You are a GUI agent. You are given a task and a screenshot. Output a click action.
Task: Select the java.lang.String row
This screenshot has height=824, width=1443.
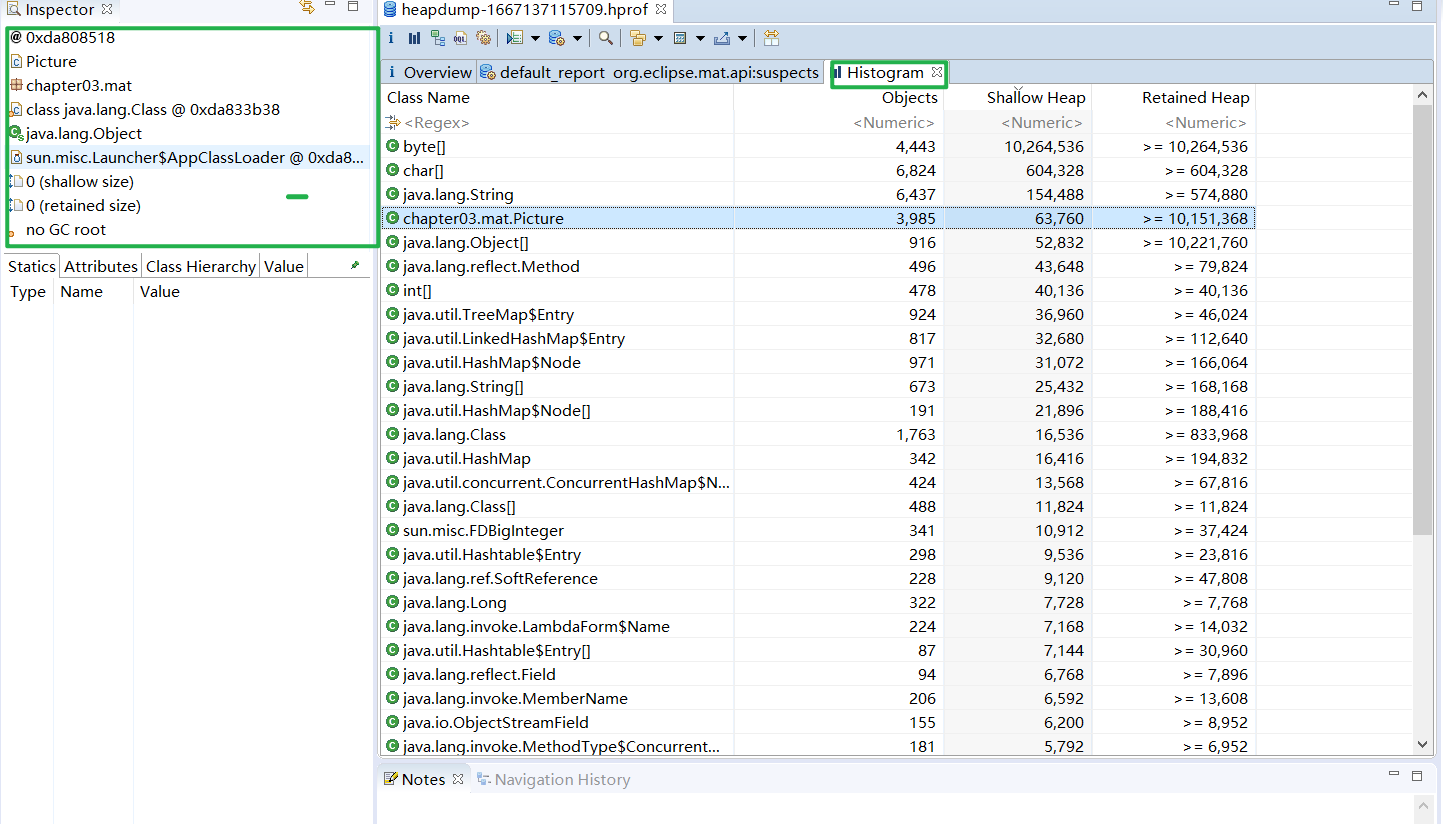(x=818, y=194)
